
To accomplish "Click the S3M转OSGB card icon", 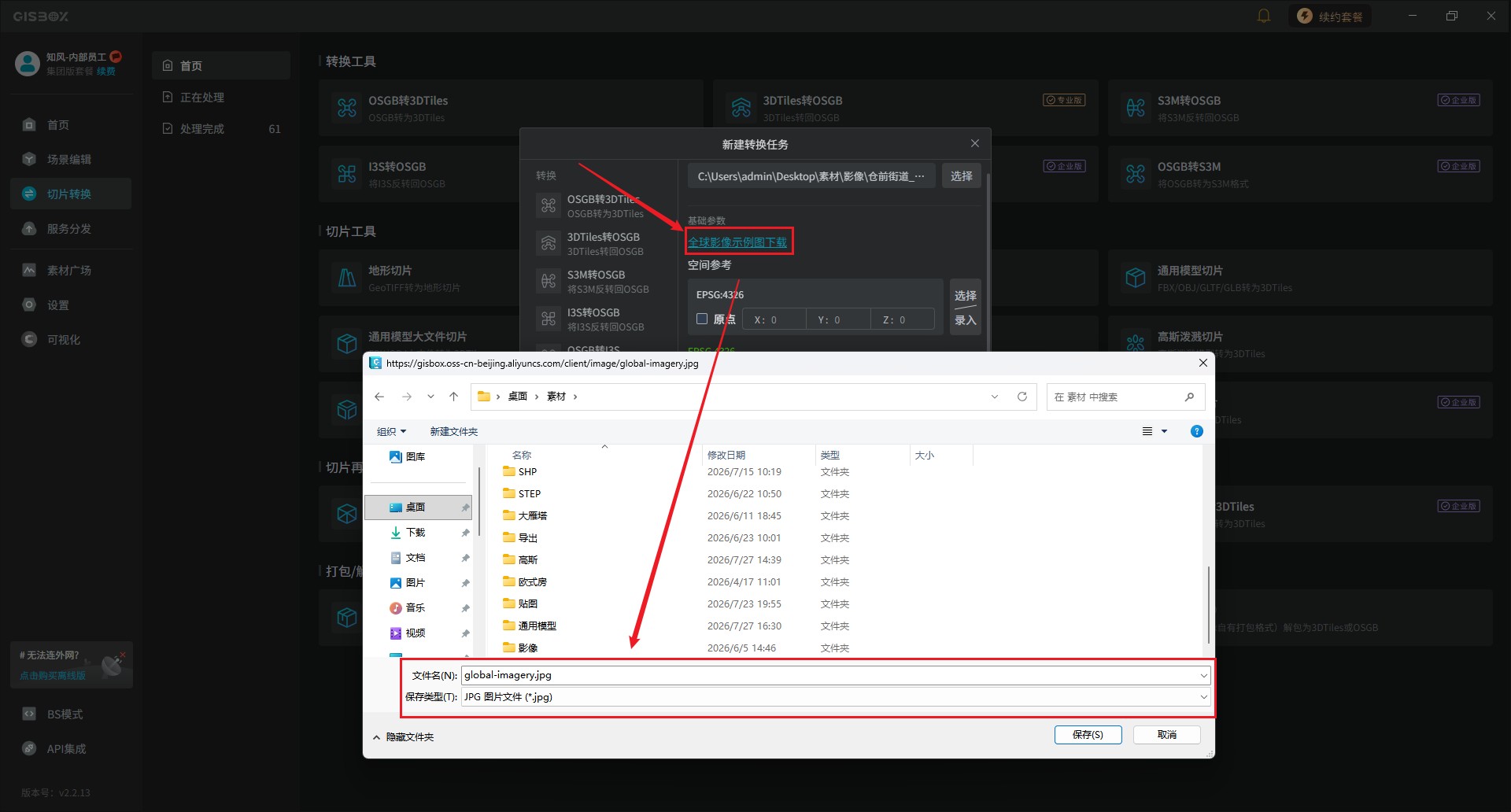I will point(1136,108).
